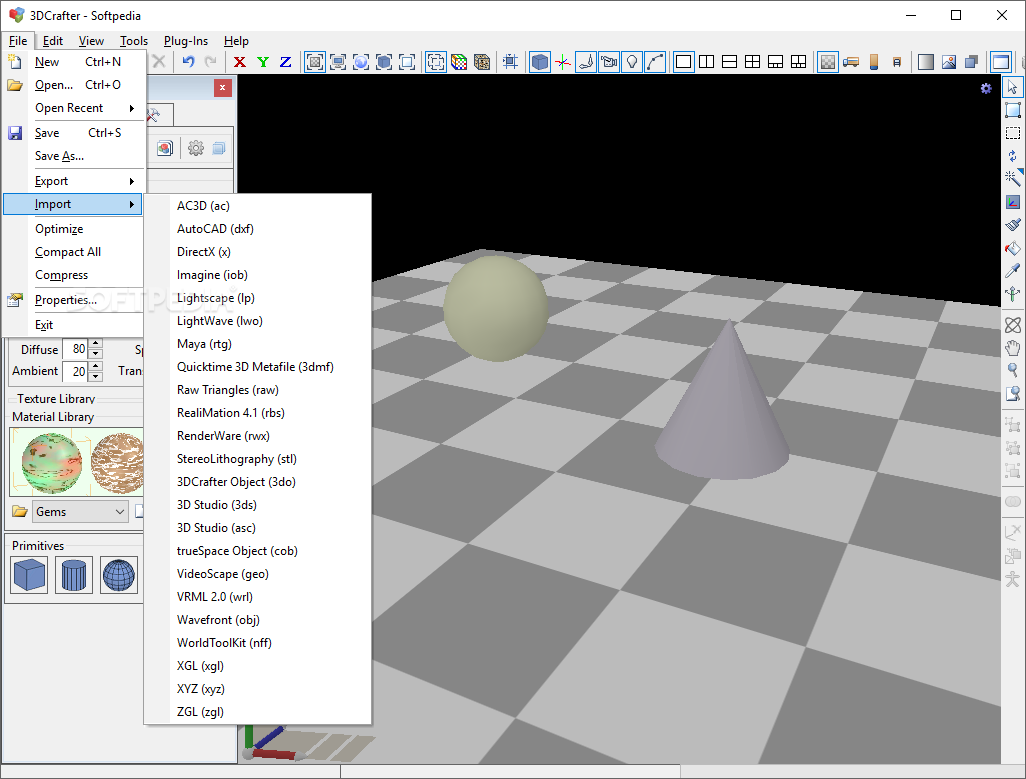
Task: Toggle the camera display toolbar button
Action: [x=609, y=61]
